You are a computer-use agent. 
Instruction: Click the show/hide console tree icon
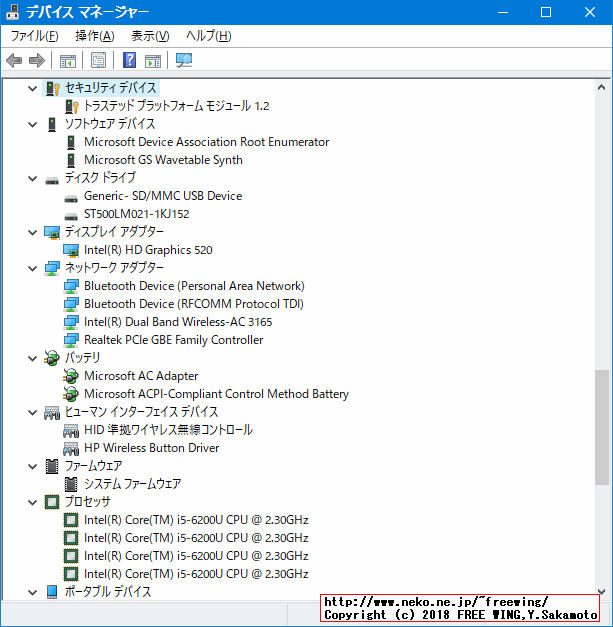68,60
